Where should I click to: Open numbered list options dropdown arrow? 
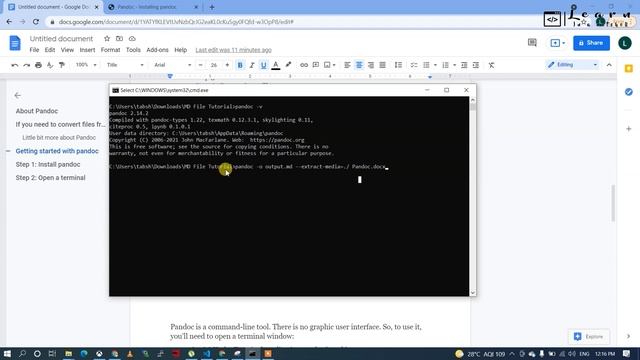pos(454,65)
